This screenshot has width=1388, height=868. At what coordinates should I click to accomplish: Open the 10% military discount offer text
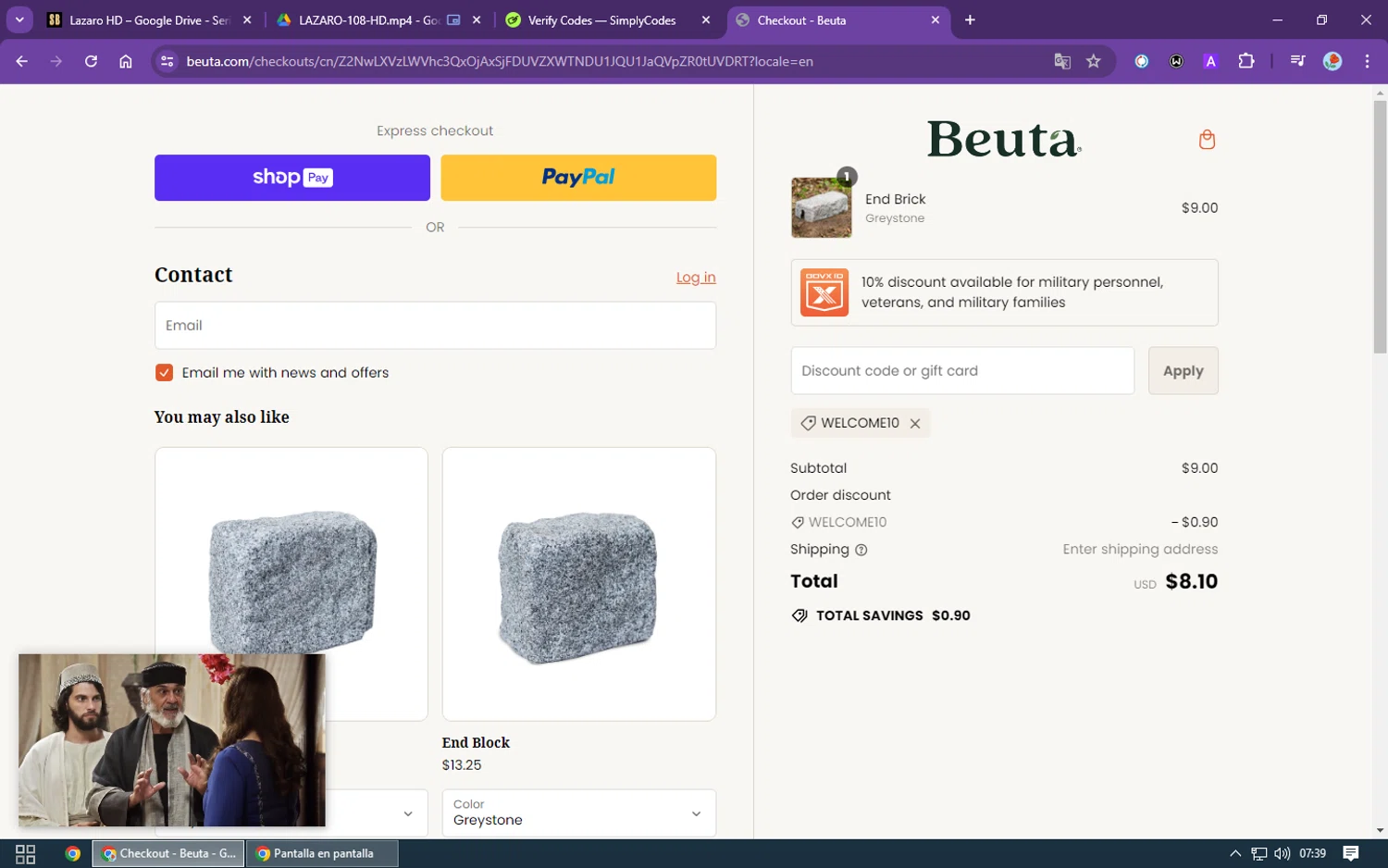(1011, 292)
